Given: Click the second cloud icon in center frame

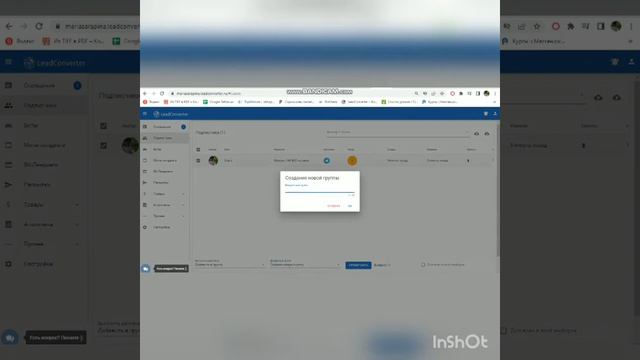Looking at the screenshot, I should coord(487,133).
